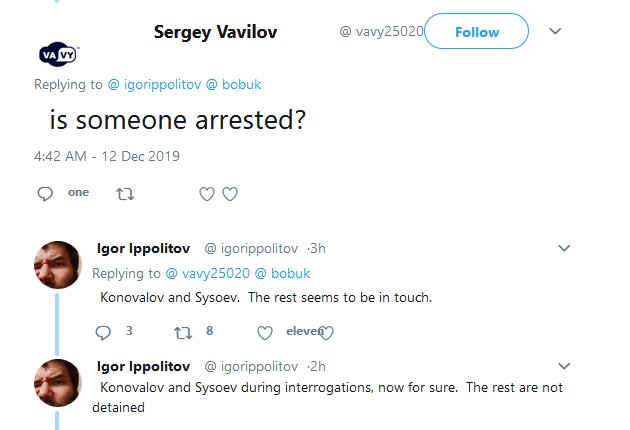Click reply icon on Sergey Vavilov's tweet
The width and height of the screenshot is (630, 430).
click(45, 193)
